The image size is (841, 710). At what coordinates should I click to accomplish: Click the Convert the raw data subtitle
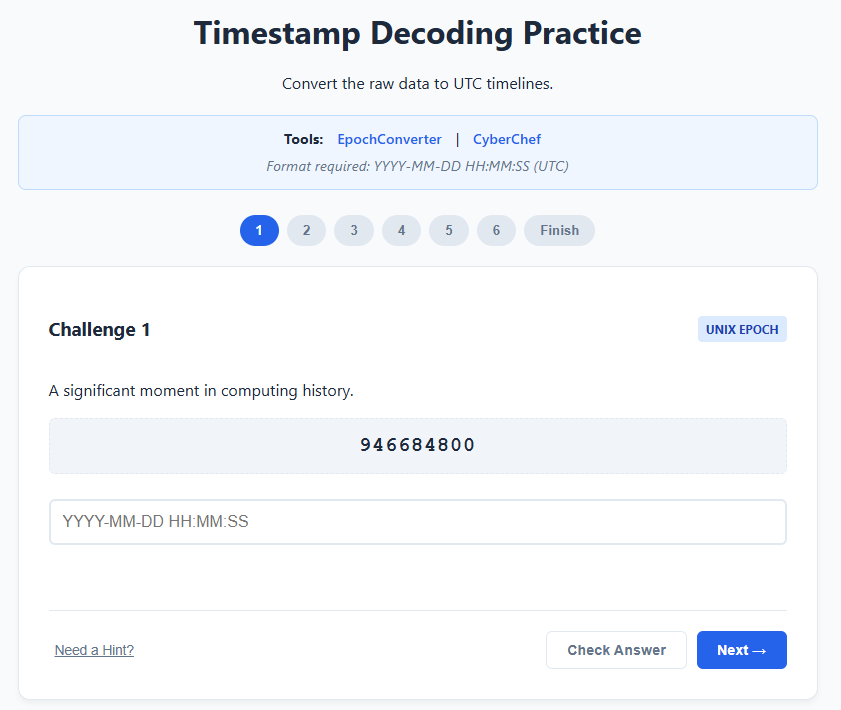(x=418, y=84)
